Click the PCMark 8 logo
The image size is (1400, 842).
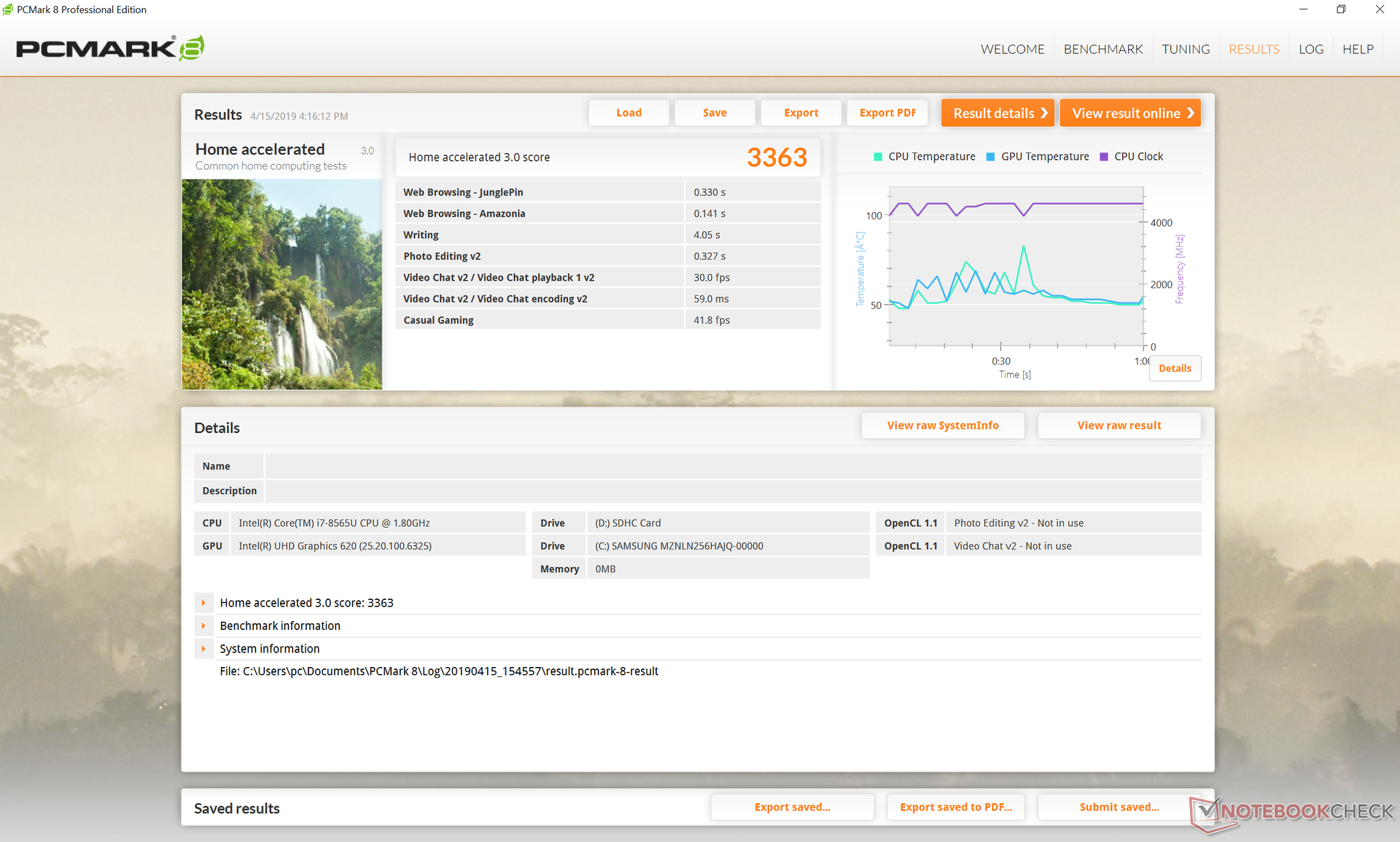pyautogui.click(x=109, y=49)
